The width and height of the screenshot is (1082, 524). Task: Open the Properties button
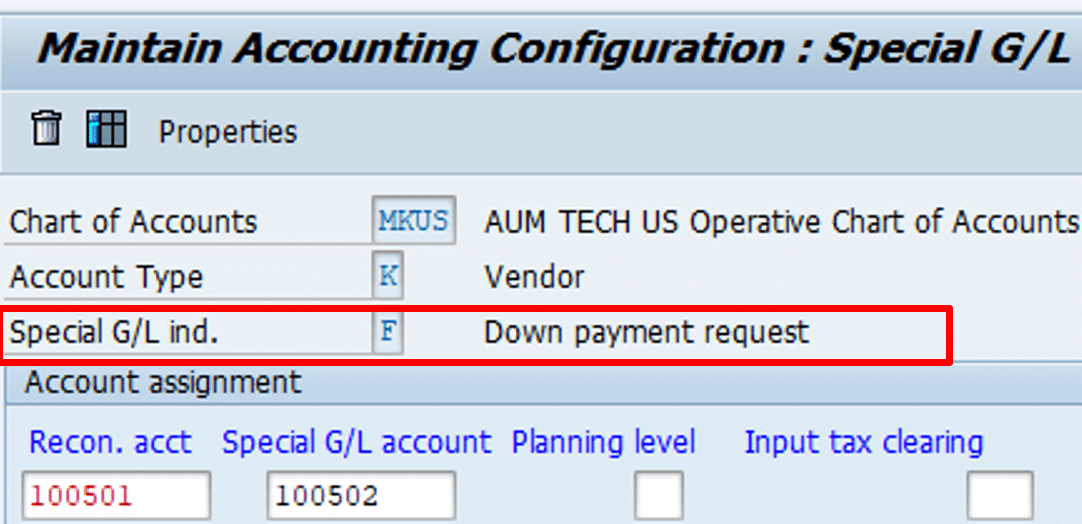coord(228,131)
